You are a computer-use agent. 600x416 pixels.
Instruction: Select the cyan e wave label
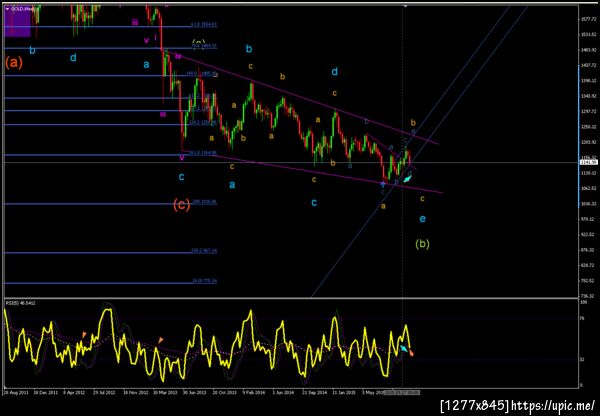click(x=422, y=219)
